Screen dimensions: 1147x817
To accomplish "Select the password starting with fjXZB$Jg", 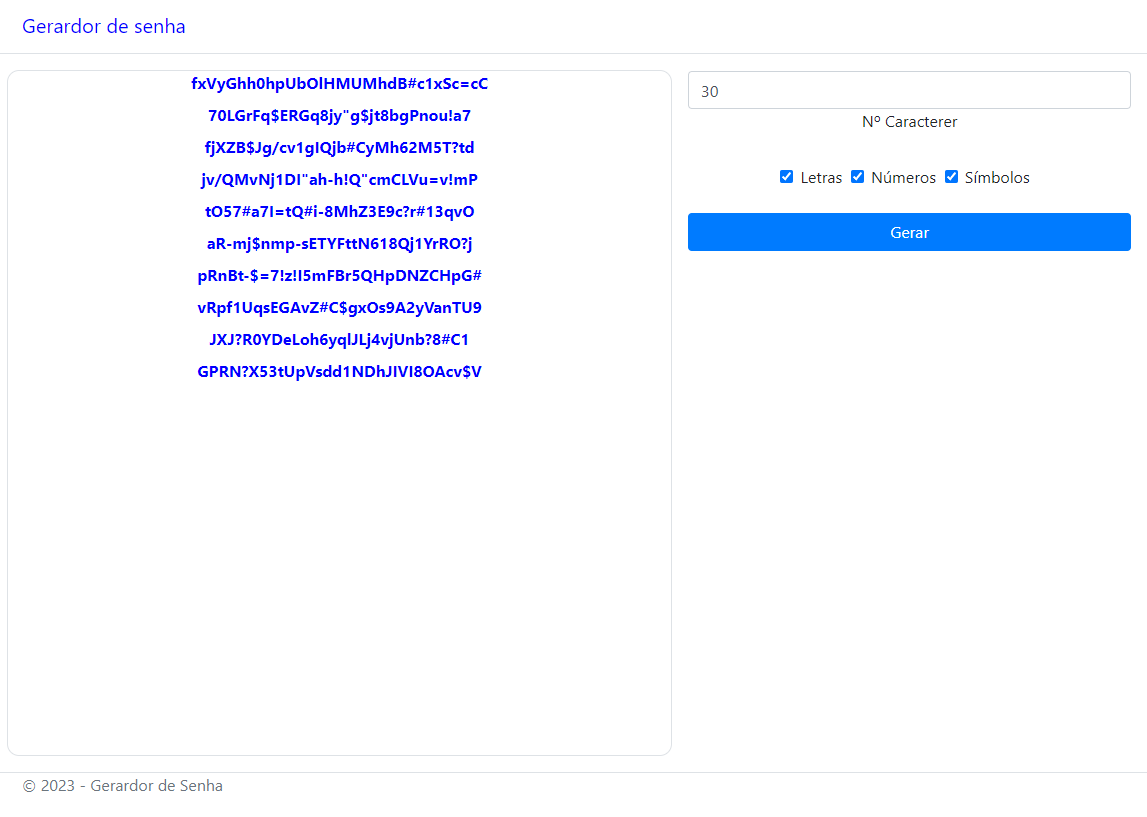I will pos(339,148).
